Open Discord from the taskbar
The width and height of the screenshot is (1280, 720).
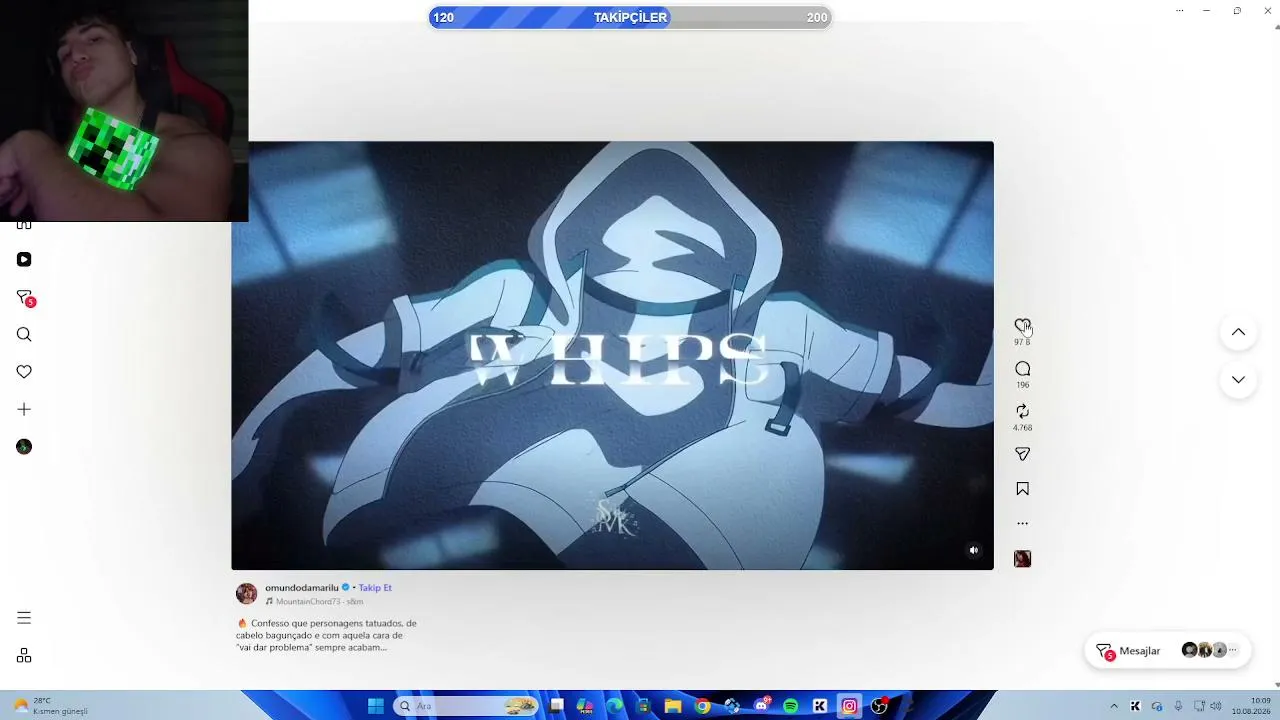tap(762, 706)
